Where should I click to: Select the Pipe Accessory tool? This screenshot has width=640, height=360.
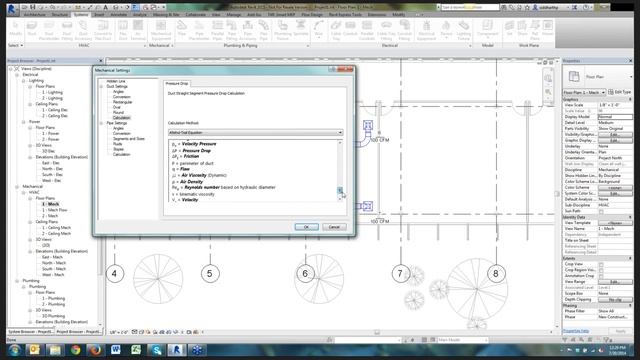click(248, 30)
